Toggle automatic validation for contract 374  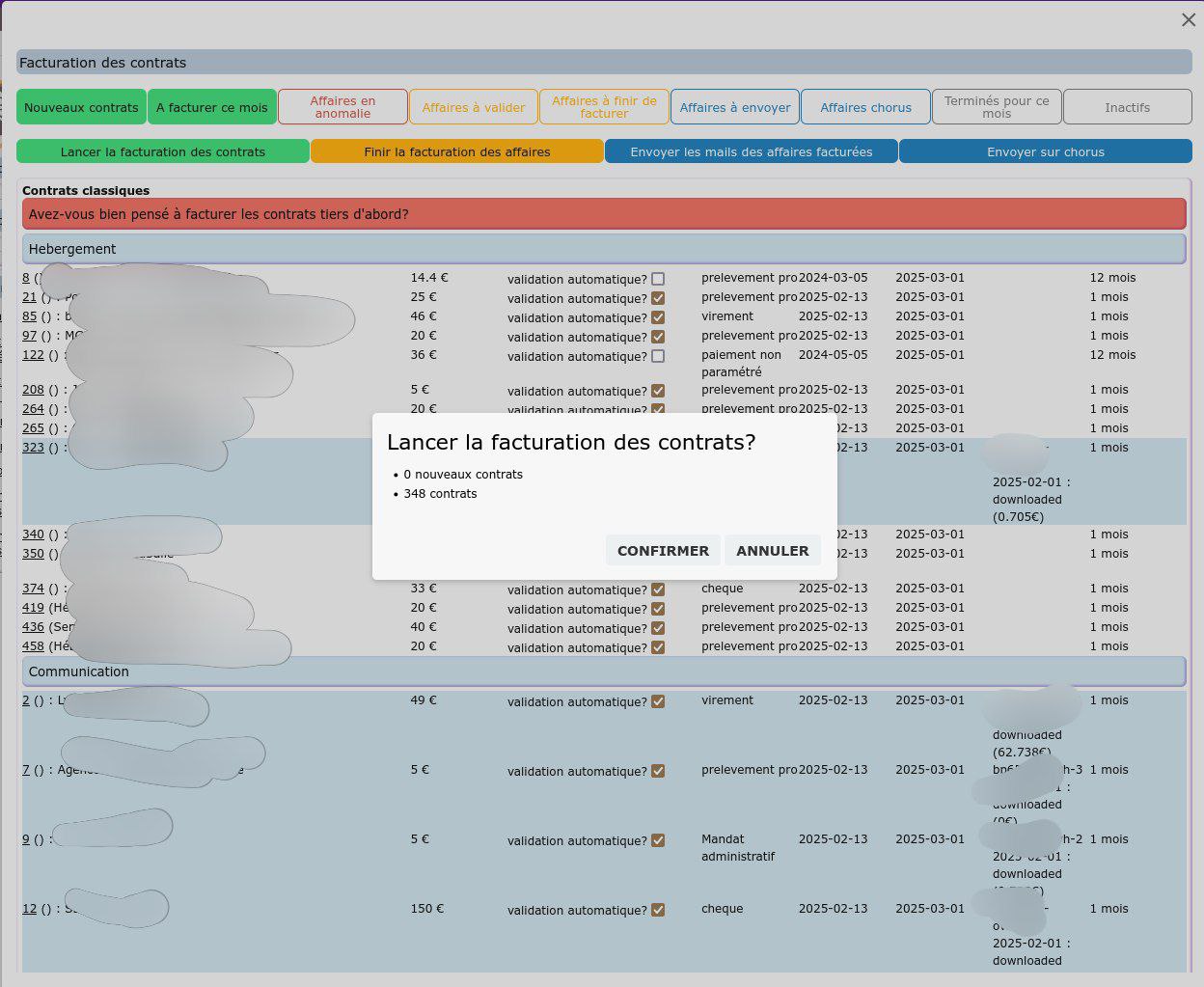pos(658,589)
